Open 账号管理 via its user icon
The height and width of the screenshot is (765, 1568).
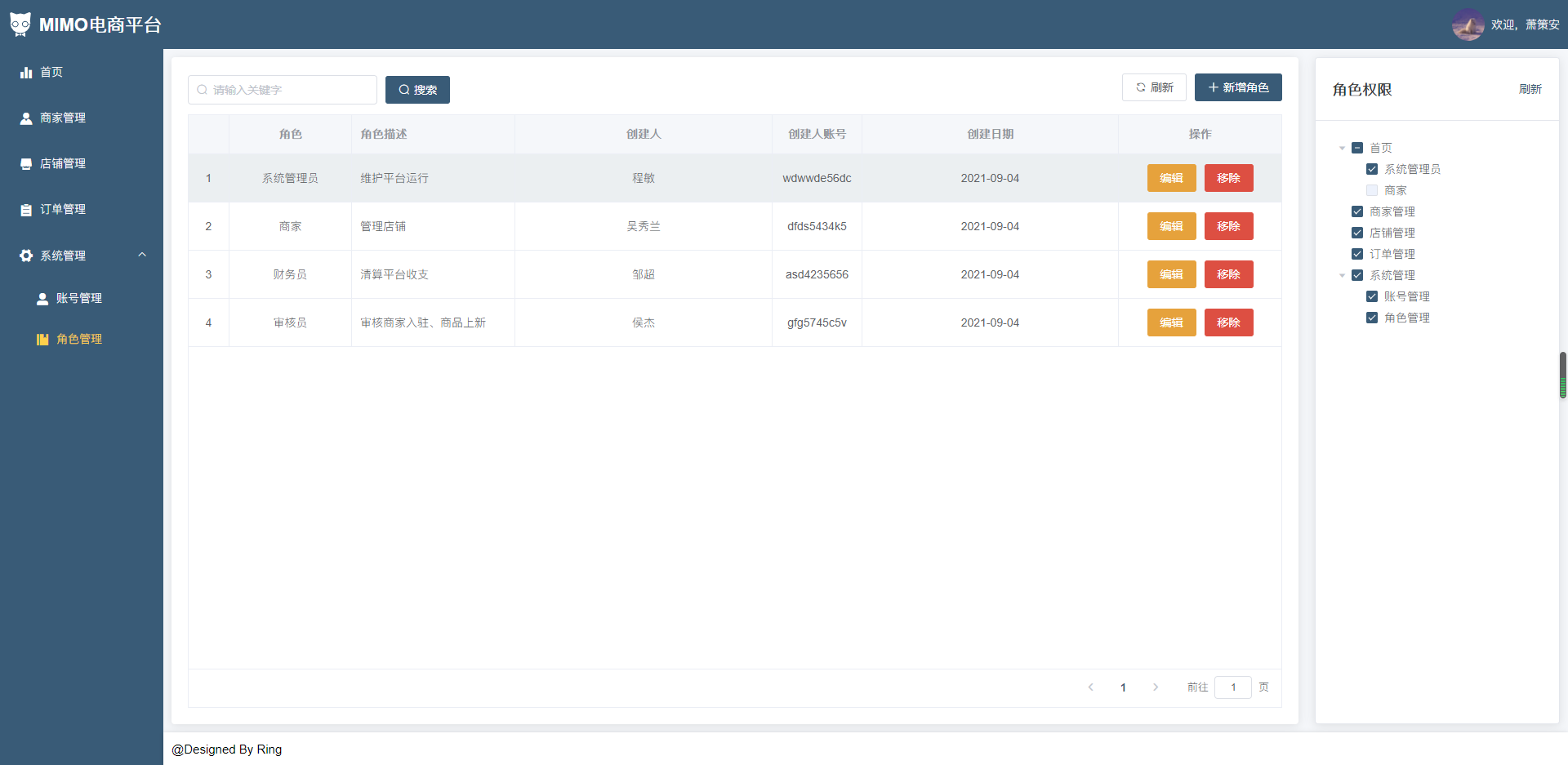(x=42, y=298)
